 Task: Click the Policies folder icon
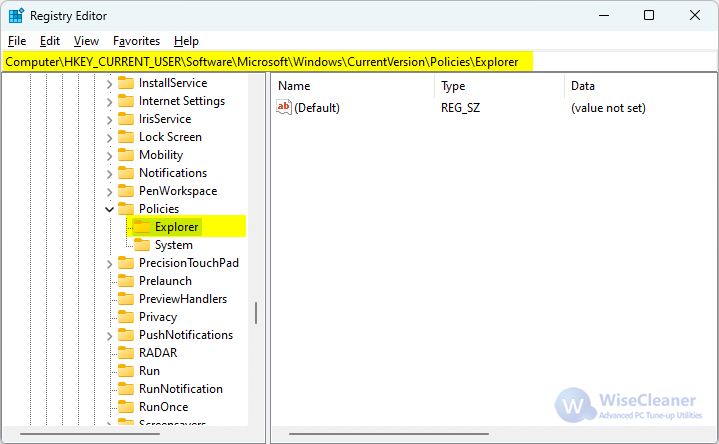(x=126, y=209)
